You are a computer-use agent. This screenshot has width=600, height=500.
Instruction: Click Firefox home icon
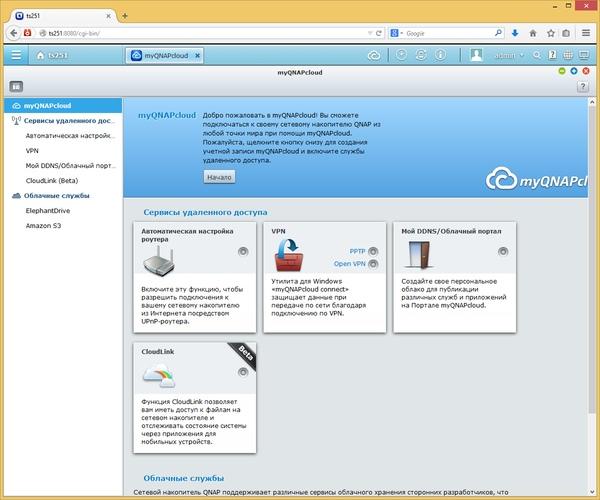(533, 33)
